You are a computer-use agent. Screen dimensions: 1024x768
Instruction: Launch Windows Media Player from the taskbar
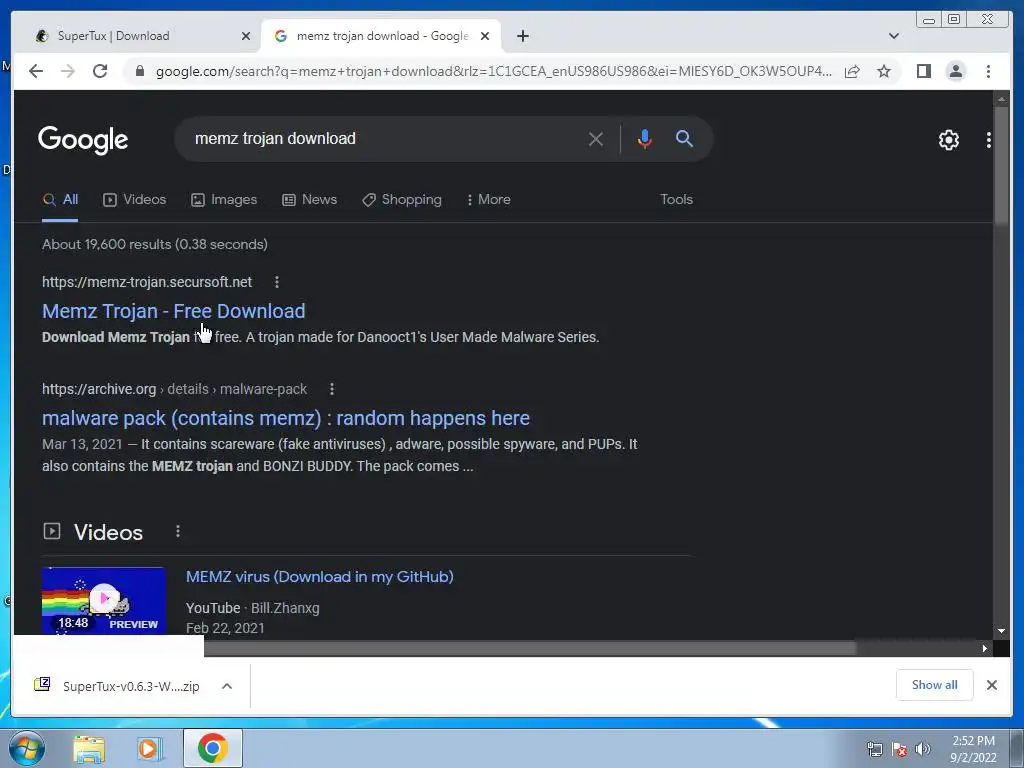point(150,749)
